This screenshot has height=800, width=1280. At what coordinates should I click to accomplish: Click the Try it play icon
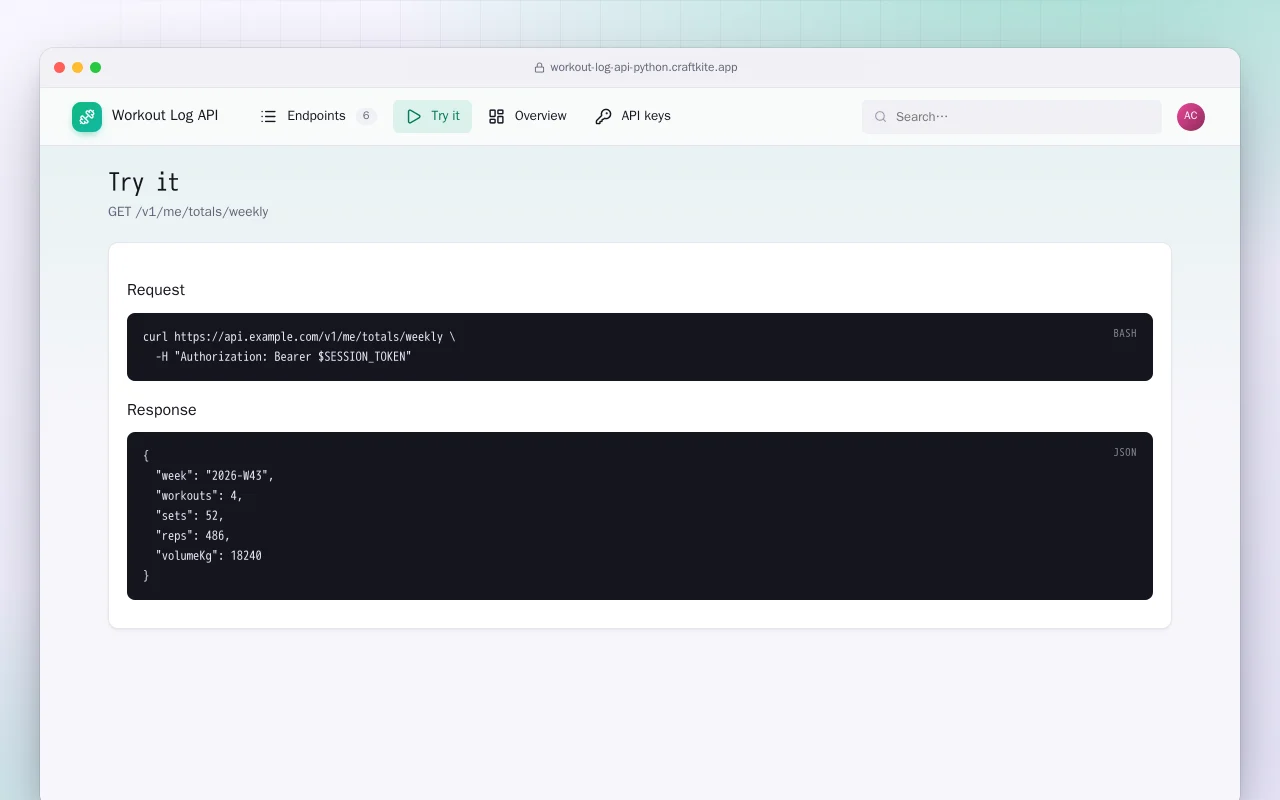[x=414, y=116]
